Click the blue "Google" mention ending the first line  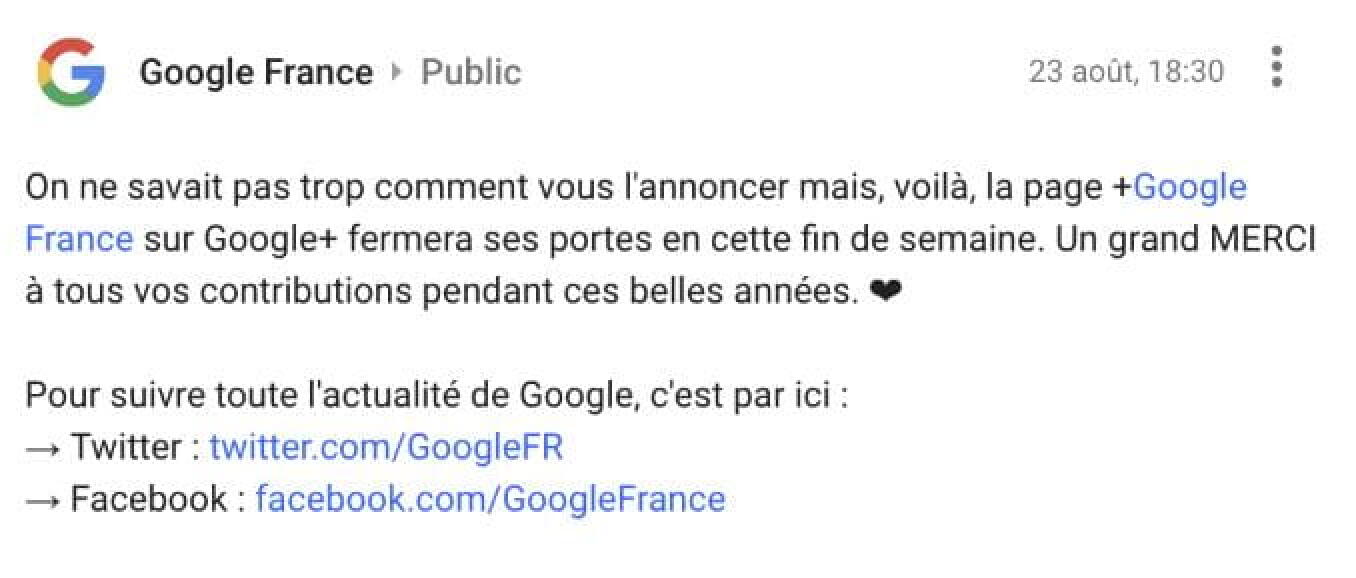(x=1190, y=187)
